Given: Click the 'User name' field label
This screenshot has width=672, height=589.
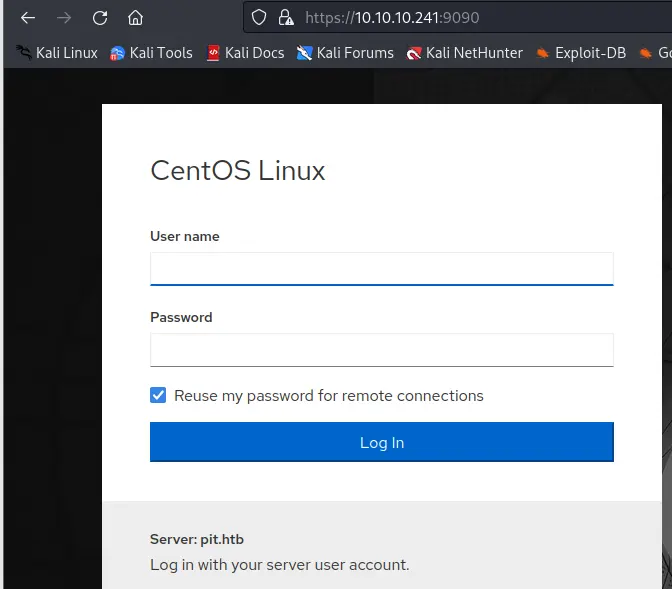Looking at the screenshot, I should (185, 237).
